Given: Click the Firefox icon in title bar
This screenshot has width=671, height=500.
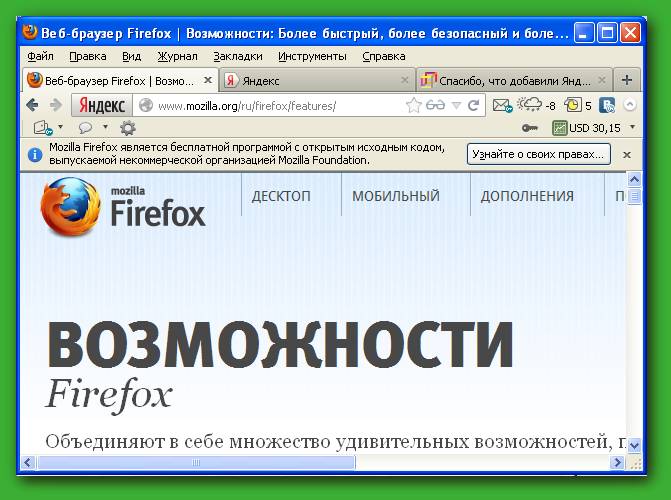Looking at the screenshot, I should click(30, 32).
